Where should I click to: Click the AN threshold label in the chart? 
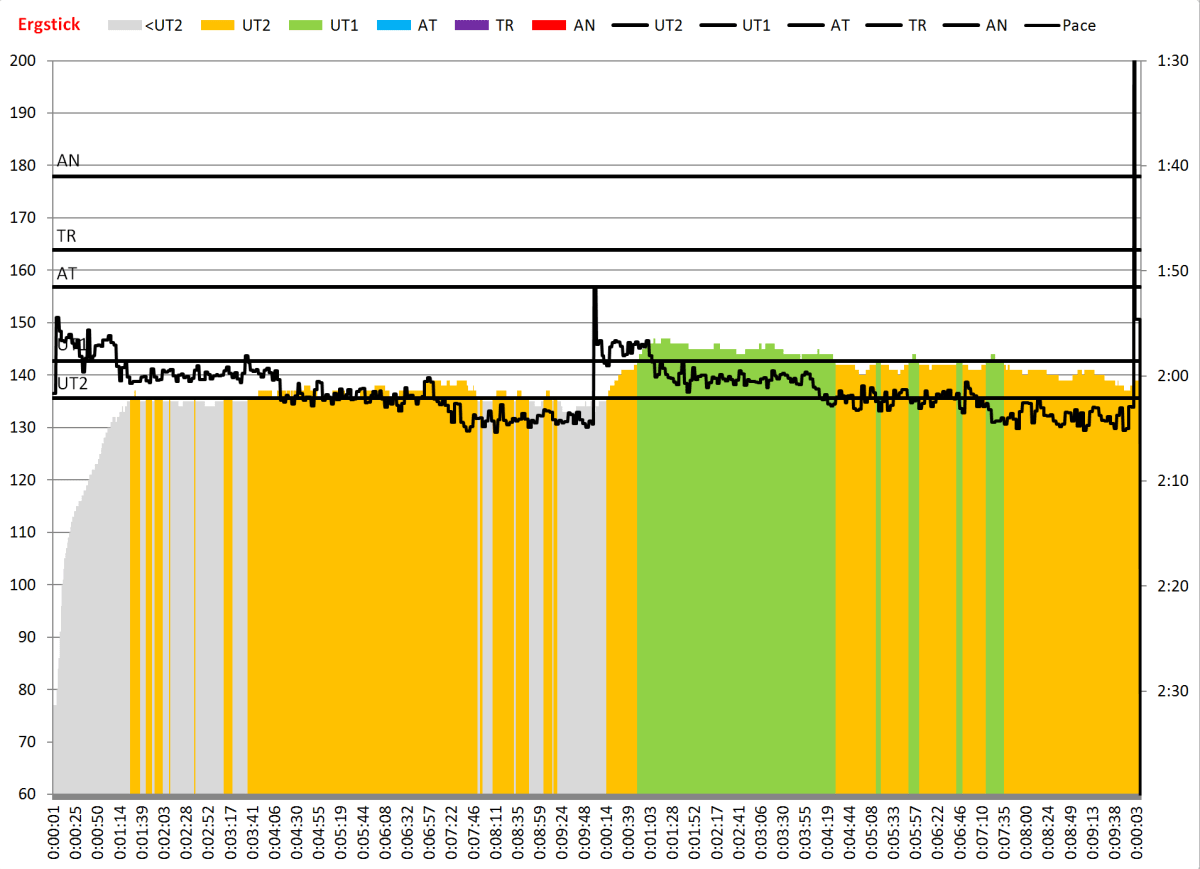[69, 160]
